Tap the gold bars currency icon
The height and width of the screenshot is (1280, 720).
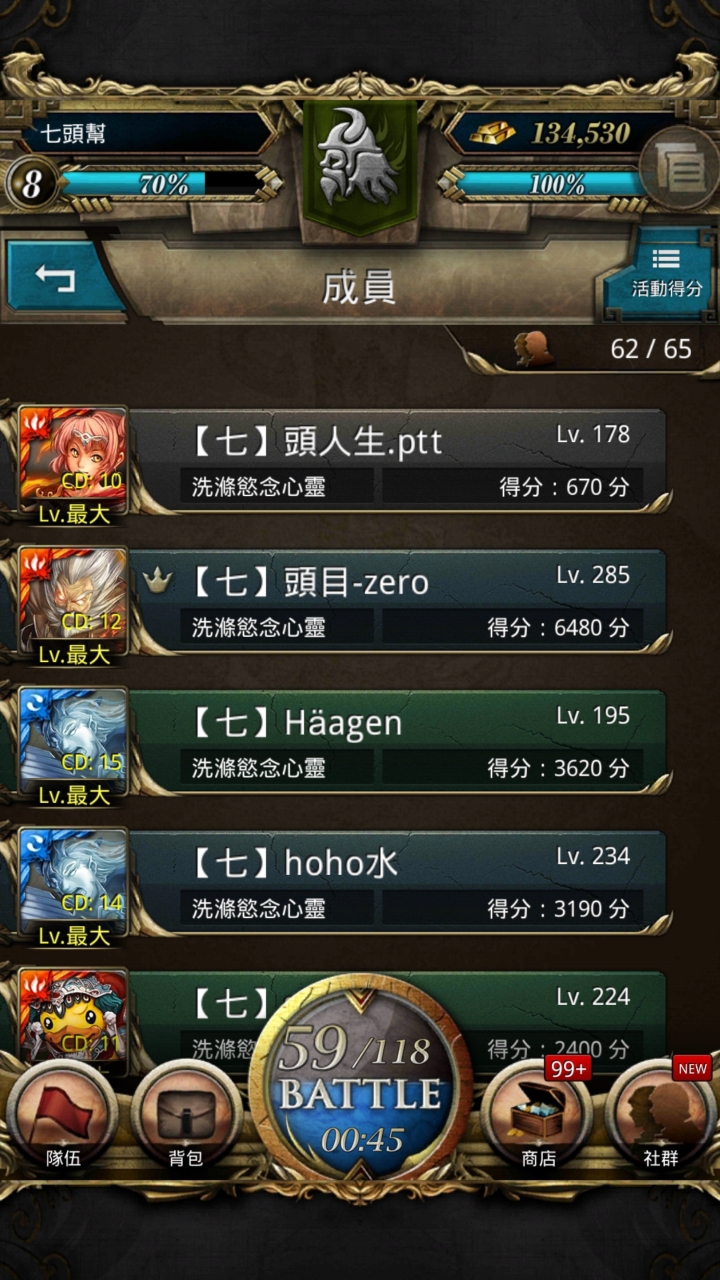(x=492, y=133)
